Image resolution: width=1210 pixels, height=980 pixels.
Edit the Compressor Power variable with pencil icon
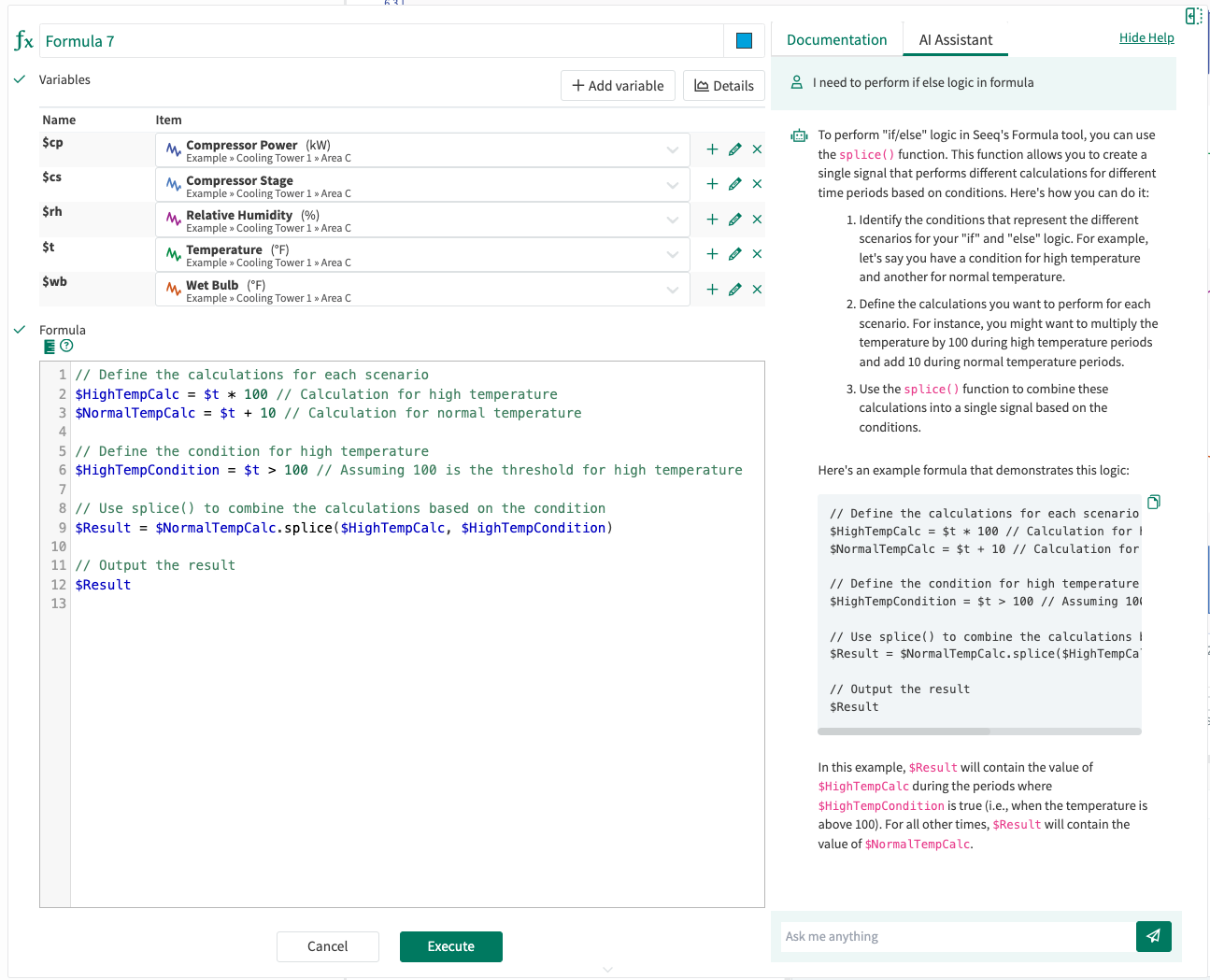point(733,149)
